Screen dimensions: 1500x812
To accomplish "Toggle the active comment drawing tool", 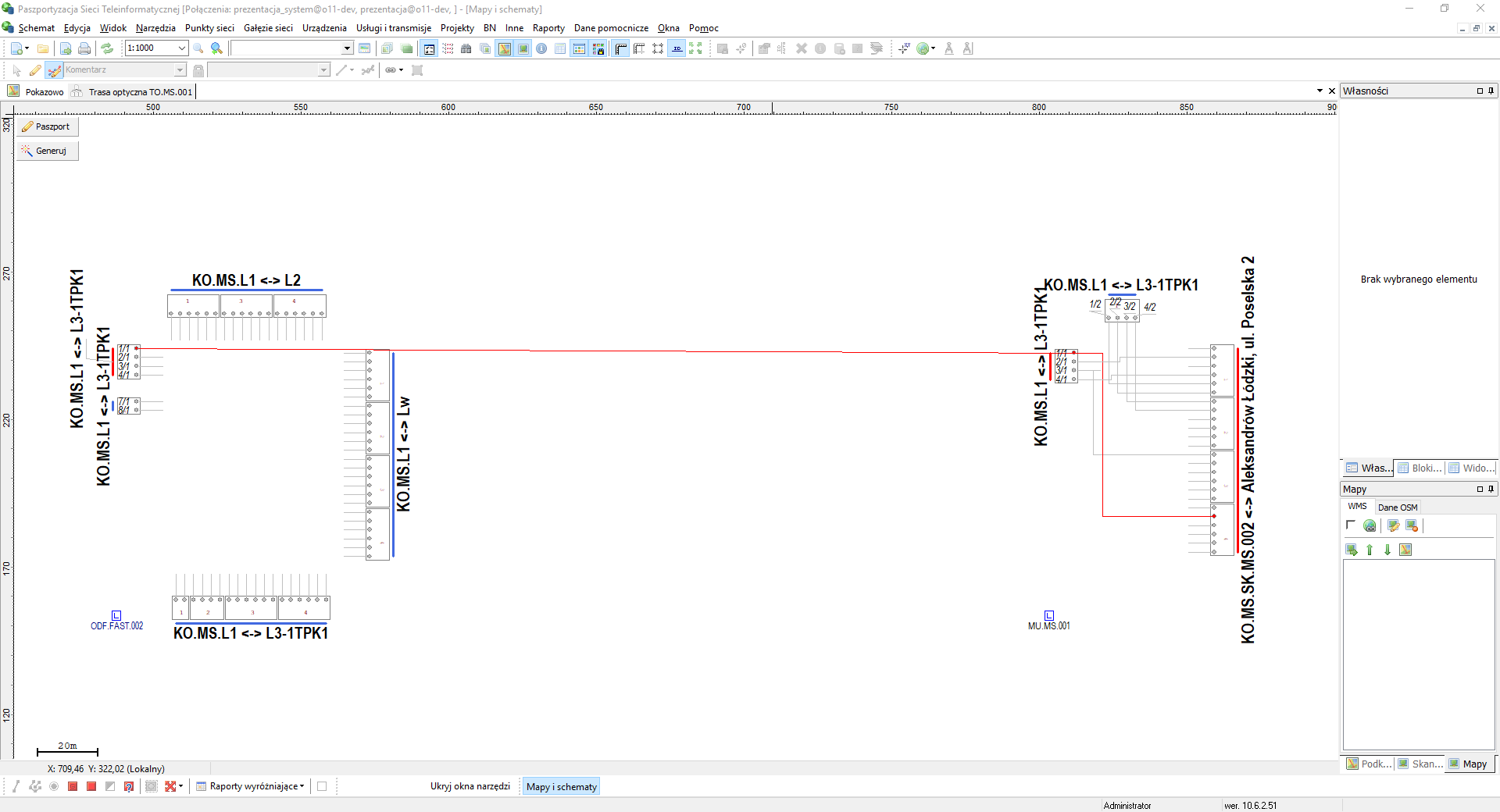I will [54, 70].
